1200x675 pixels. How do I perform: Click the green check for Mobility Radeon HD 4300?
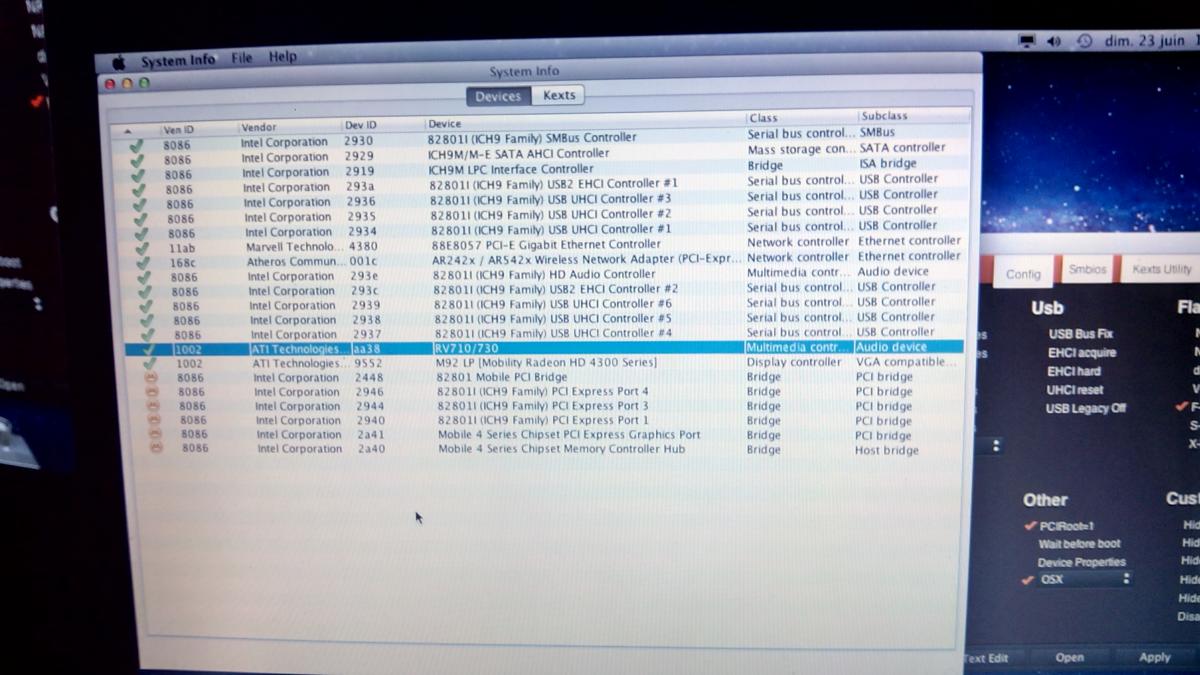pyautogui.click(x=151, y=364)
